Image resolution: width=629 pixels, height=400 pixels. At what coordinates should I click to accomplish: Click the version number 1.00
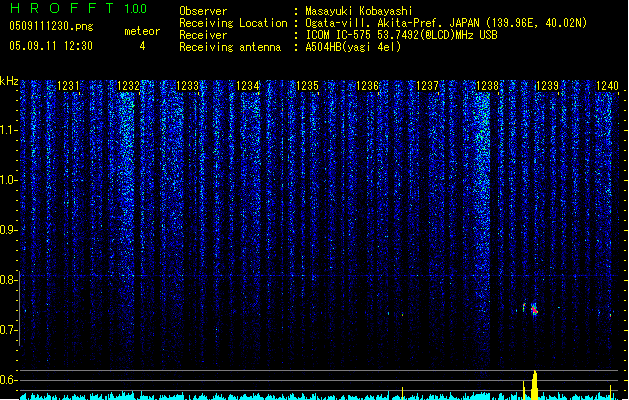pos(135,9)
